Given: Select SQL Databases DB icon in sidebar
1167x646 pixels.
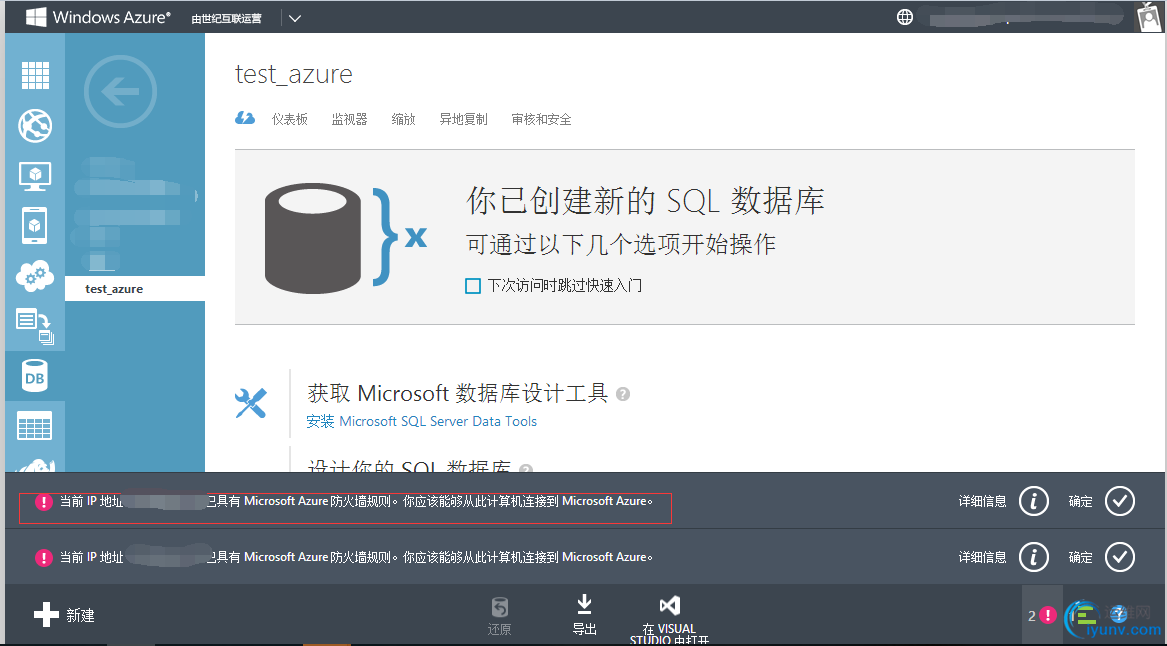Looking at the screenshot, I should coord(35,377).
